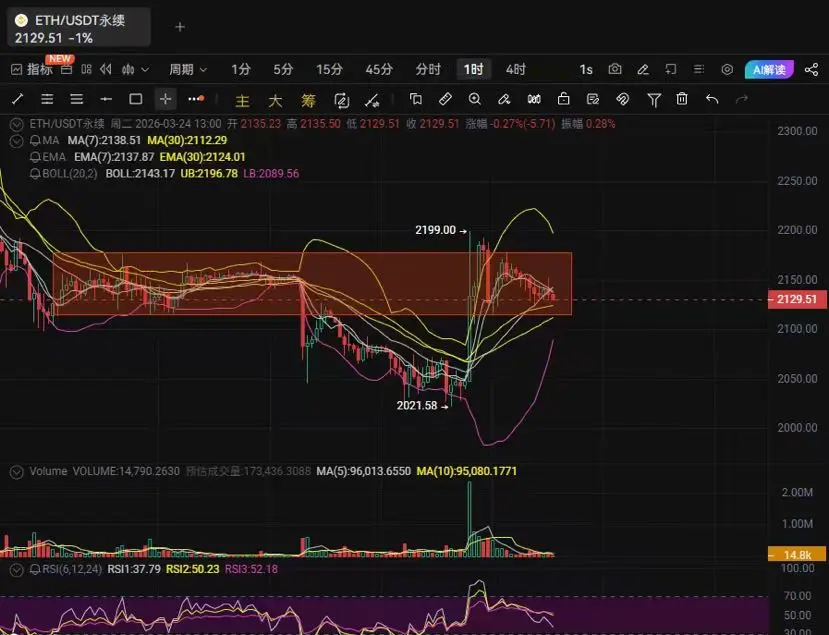The width and height of the screenshot is (829, 635).
Task: Click the rewind replay icon
Action: tap(106, 69)
